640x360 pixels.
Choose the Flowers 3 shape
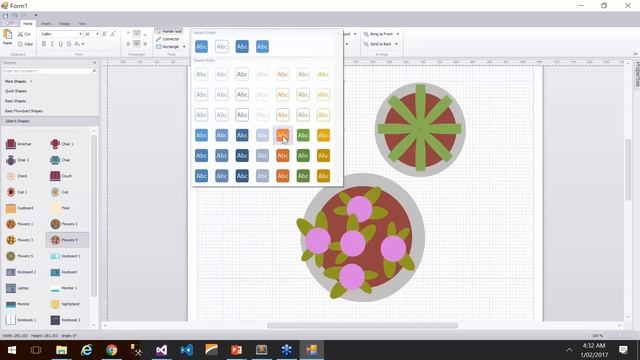pyautogui.click(x=20, y=240)
